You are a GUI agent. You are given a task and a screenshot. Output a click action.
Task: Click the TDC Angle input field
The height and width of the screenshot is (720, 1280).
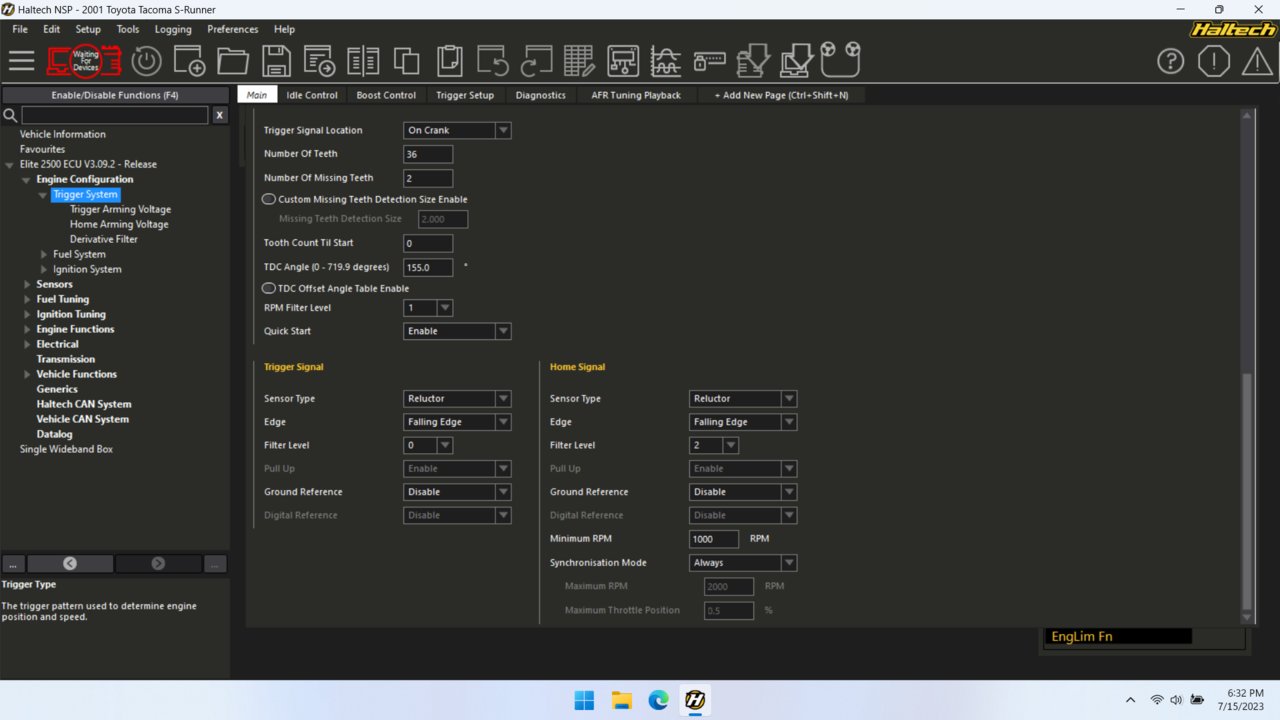428,268
